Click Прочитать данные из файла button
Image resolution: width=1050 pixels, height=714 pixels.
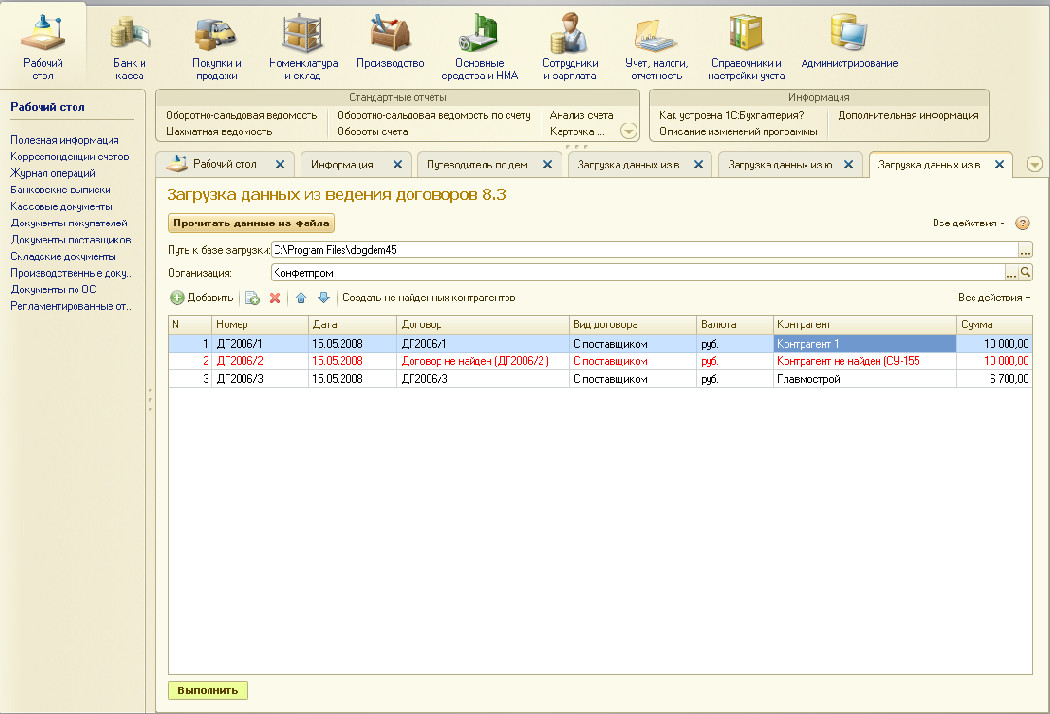point(251,224)
